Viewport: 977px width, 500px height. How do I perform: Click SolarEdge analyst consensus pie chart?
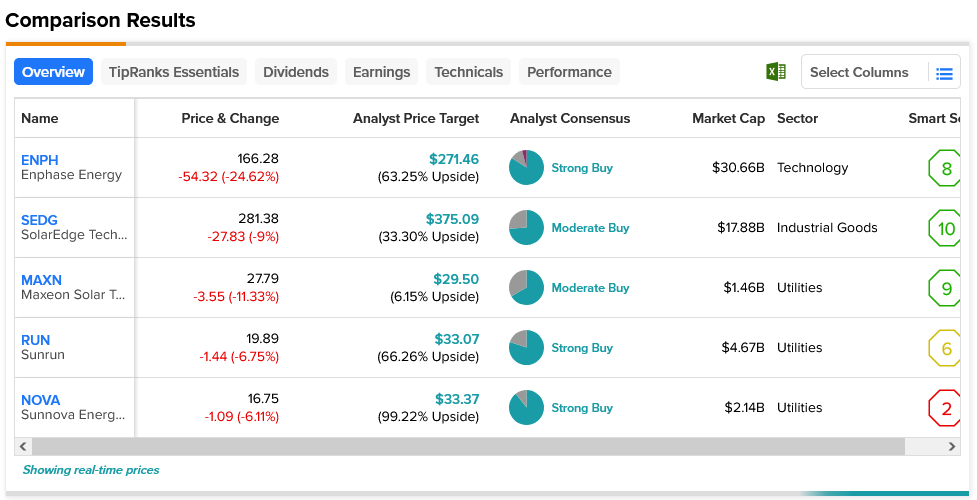(x=526, y=228)
